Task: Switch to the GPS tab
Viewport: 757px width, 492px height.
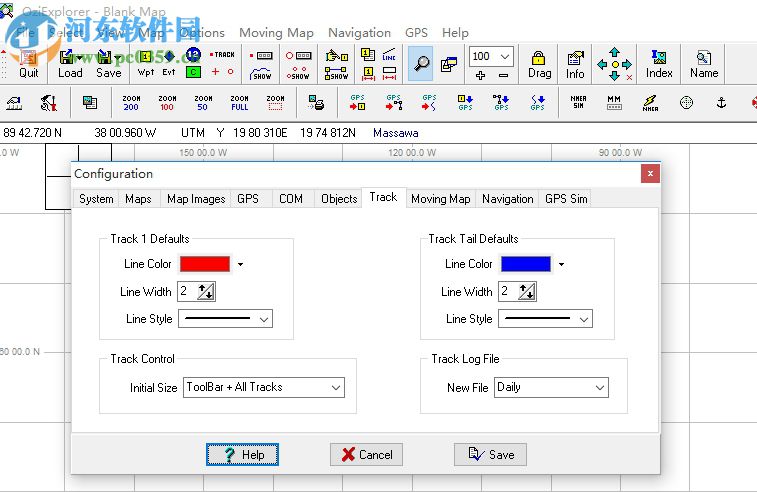Action: pyautogui.click(x=248, y=199)
